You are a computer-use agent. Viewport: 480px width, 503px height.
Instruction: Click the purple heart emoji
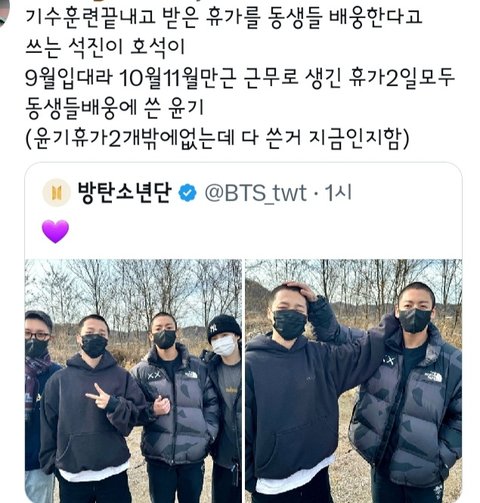pyautogui.click(x=55, y=231)
